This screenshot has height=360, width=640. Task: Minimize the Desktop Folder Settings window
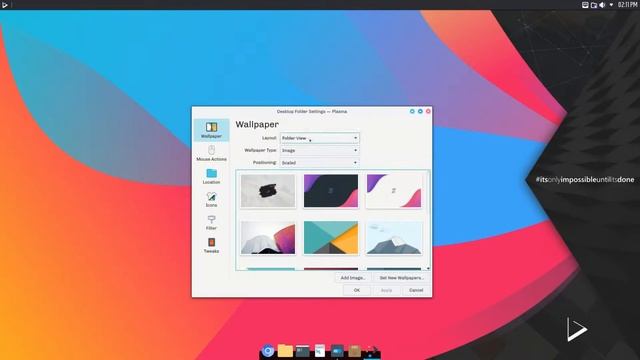pyautogui.click(x=412, y=111)
